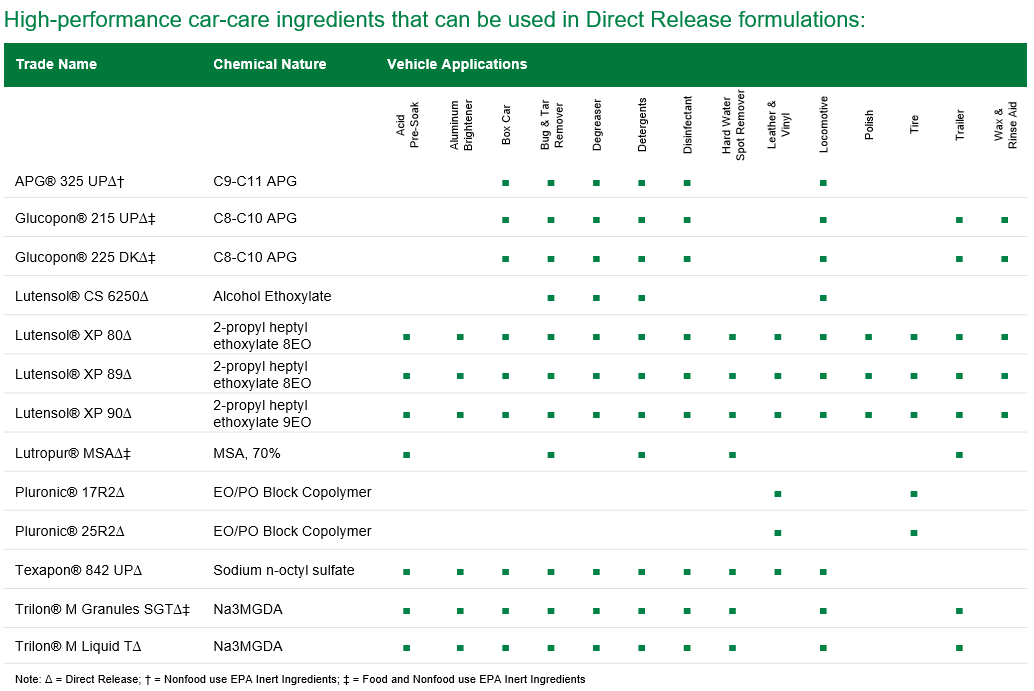Select the Lutensol® XP 89 trade name

73,374
